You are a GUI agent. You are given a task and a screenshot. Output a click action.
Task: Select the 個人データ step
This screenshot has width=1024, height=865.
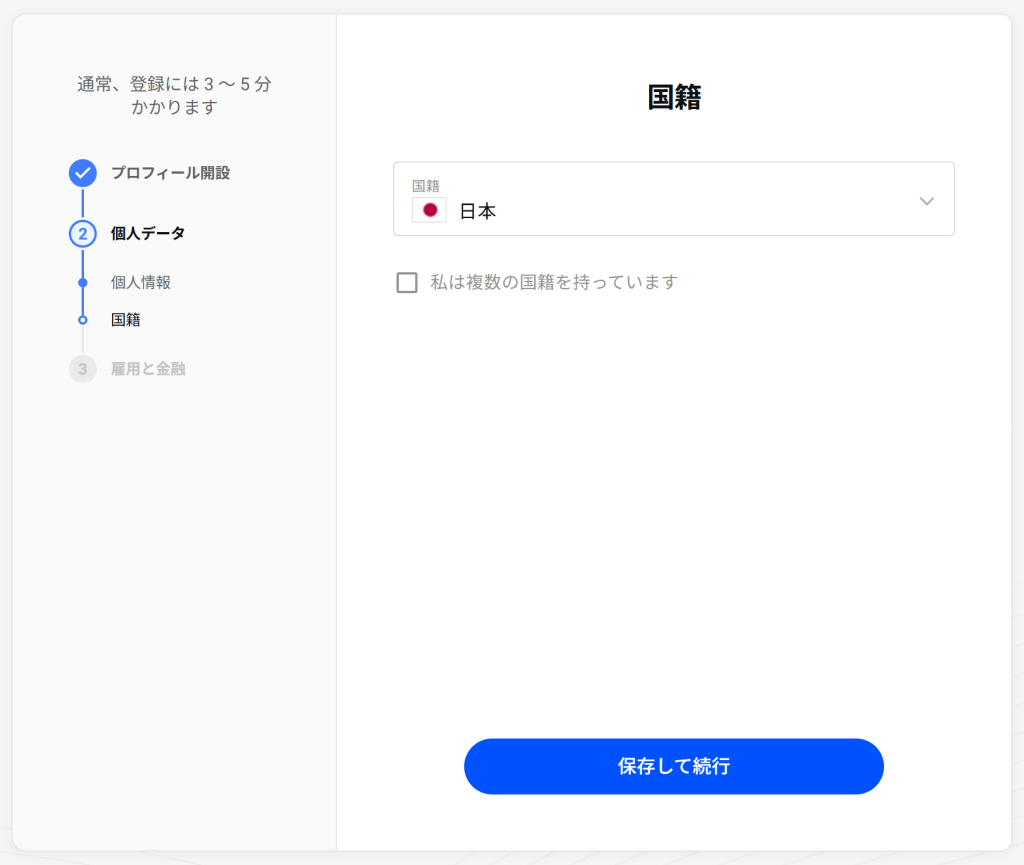click(148, 234)
